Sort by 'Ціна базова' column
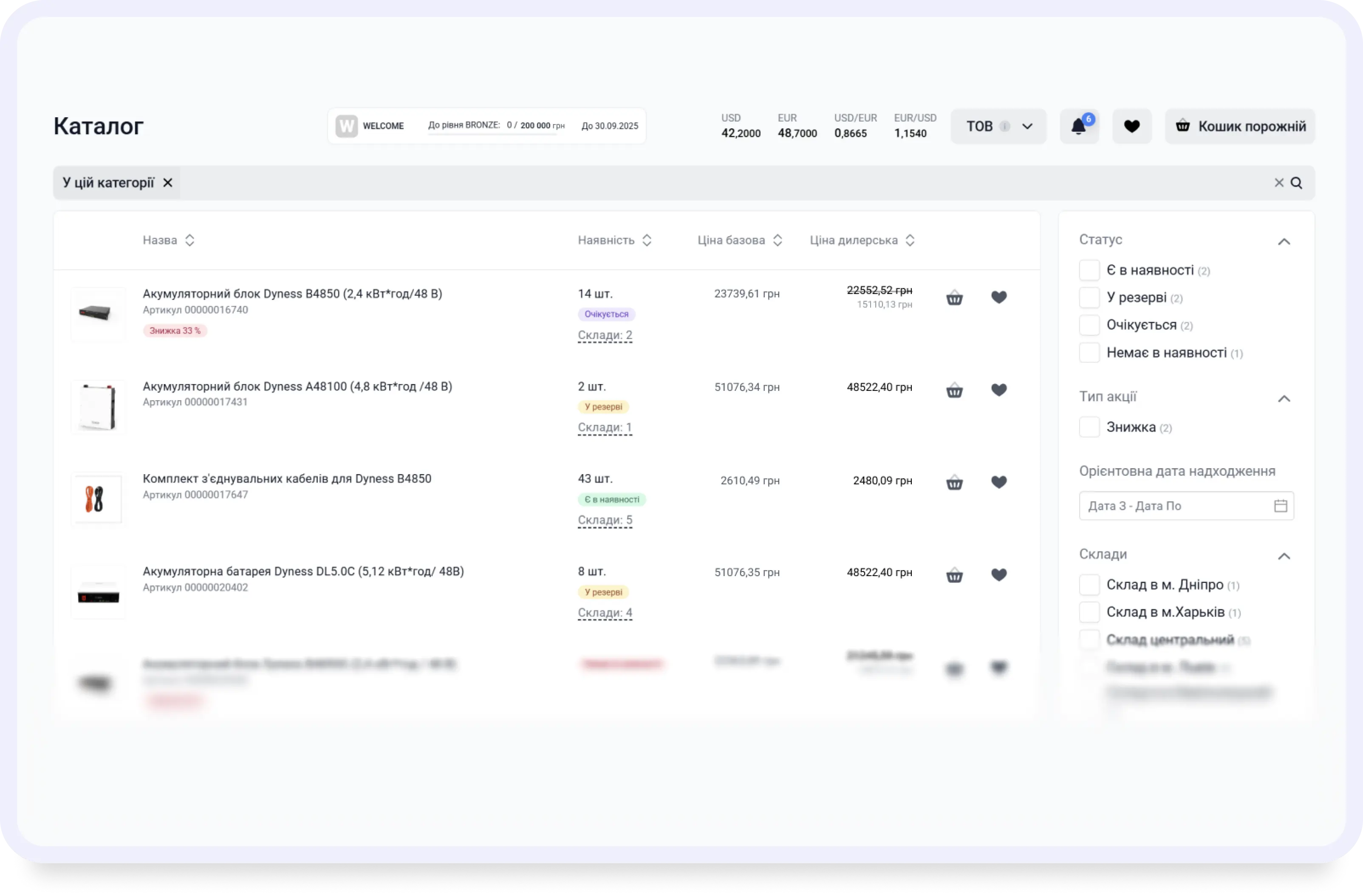 click(739, 240)
